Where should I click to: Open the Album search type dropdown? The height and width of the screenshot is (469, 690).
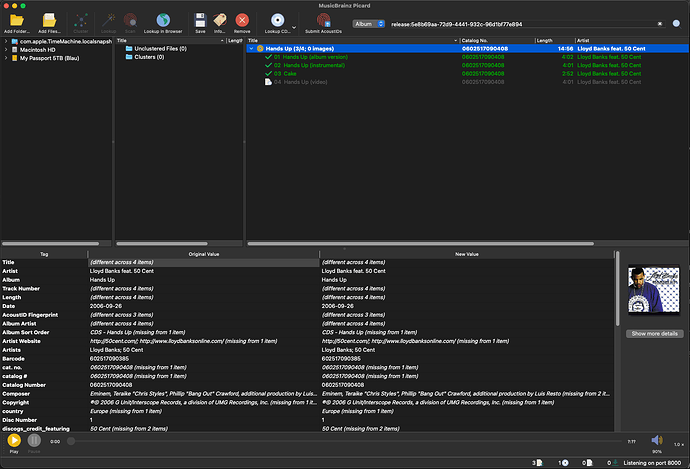coord(368,24)
